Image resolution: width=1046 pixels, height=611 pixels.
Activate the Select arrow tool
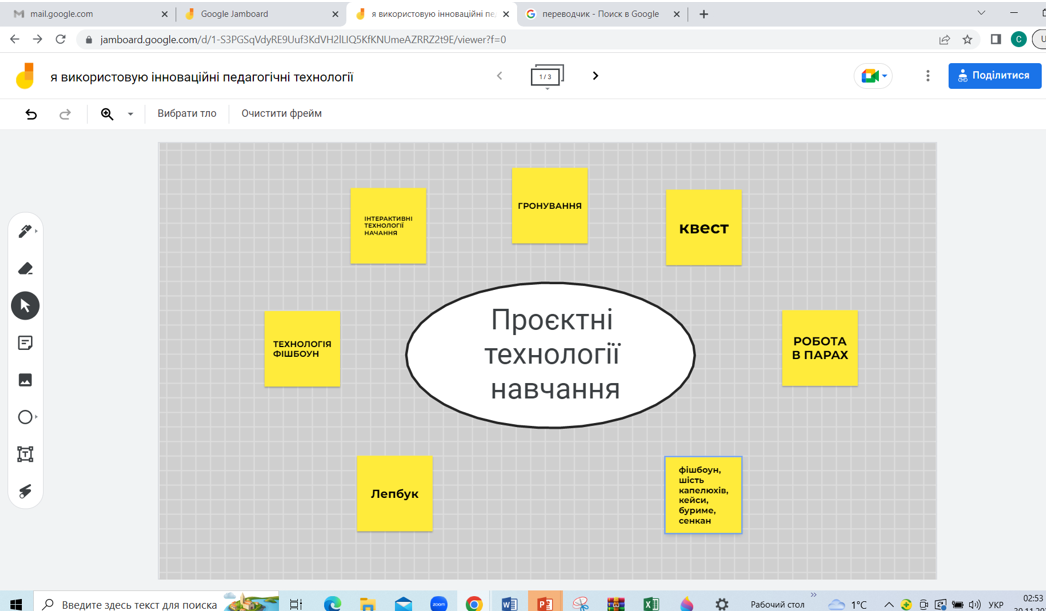tap(25, 306)
